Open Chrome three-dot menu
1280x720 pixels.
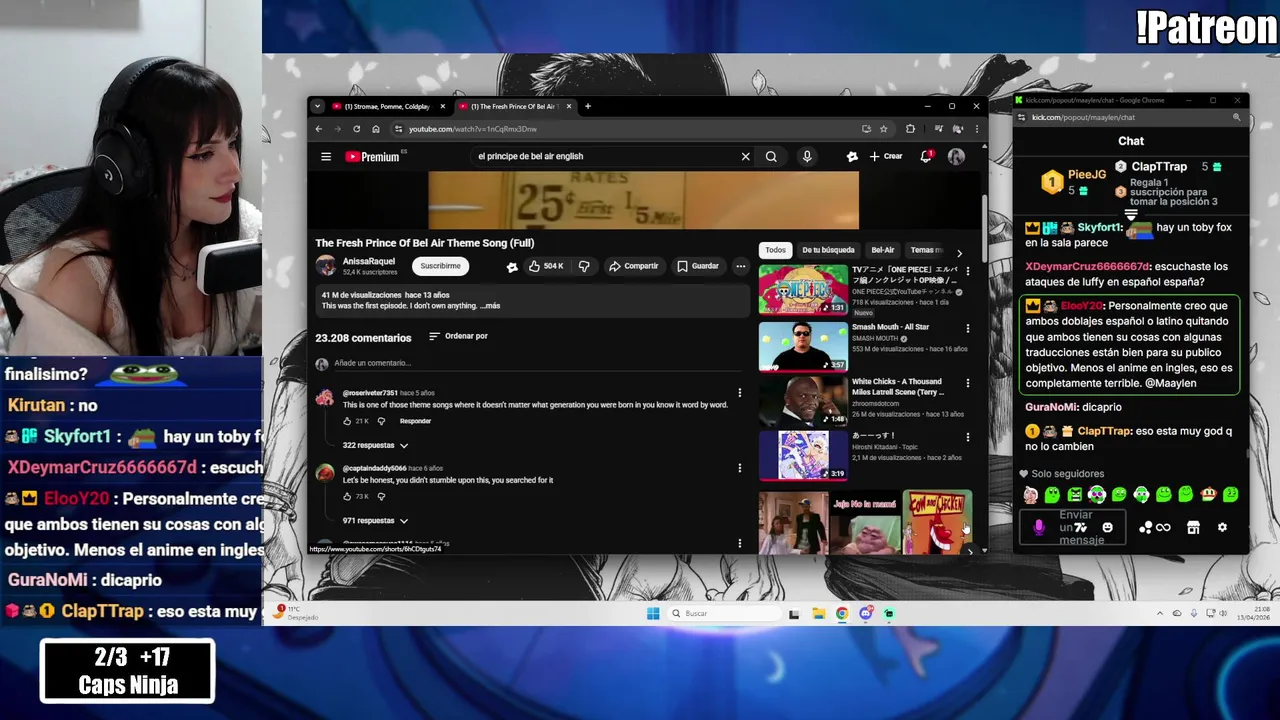pyautogui.click(x=976, y=129)
